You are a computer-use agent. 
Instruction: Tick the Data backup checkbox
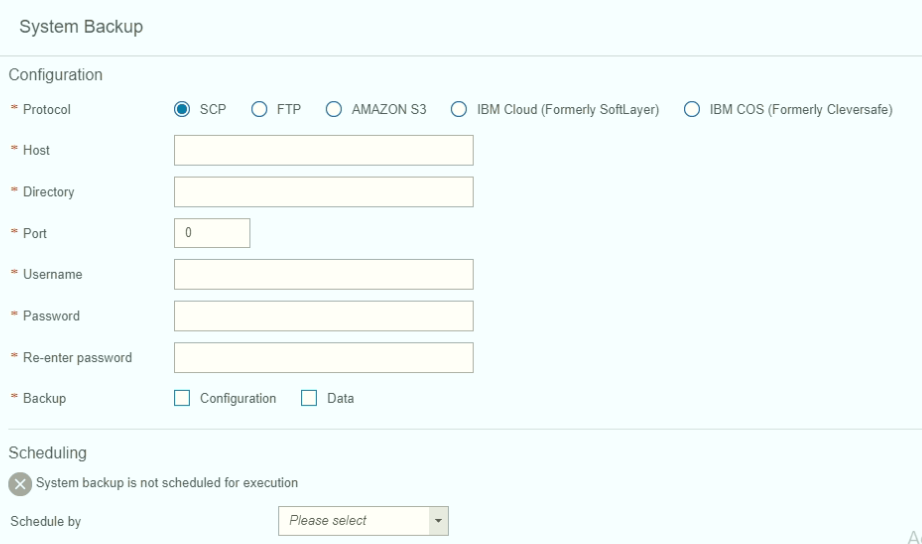[309, 398]
